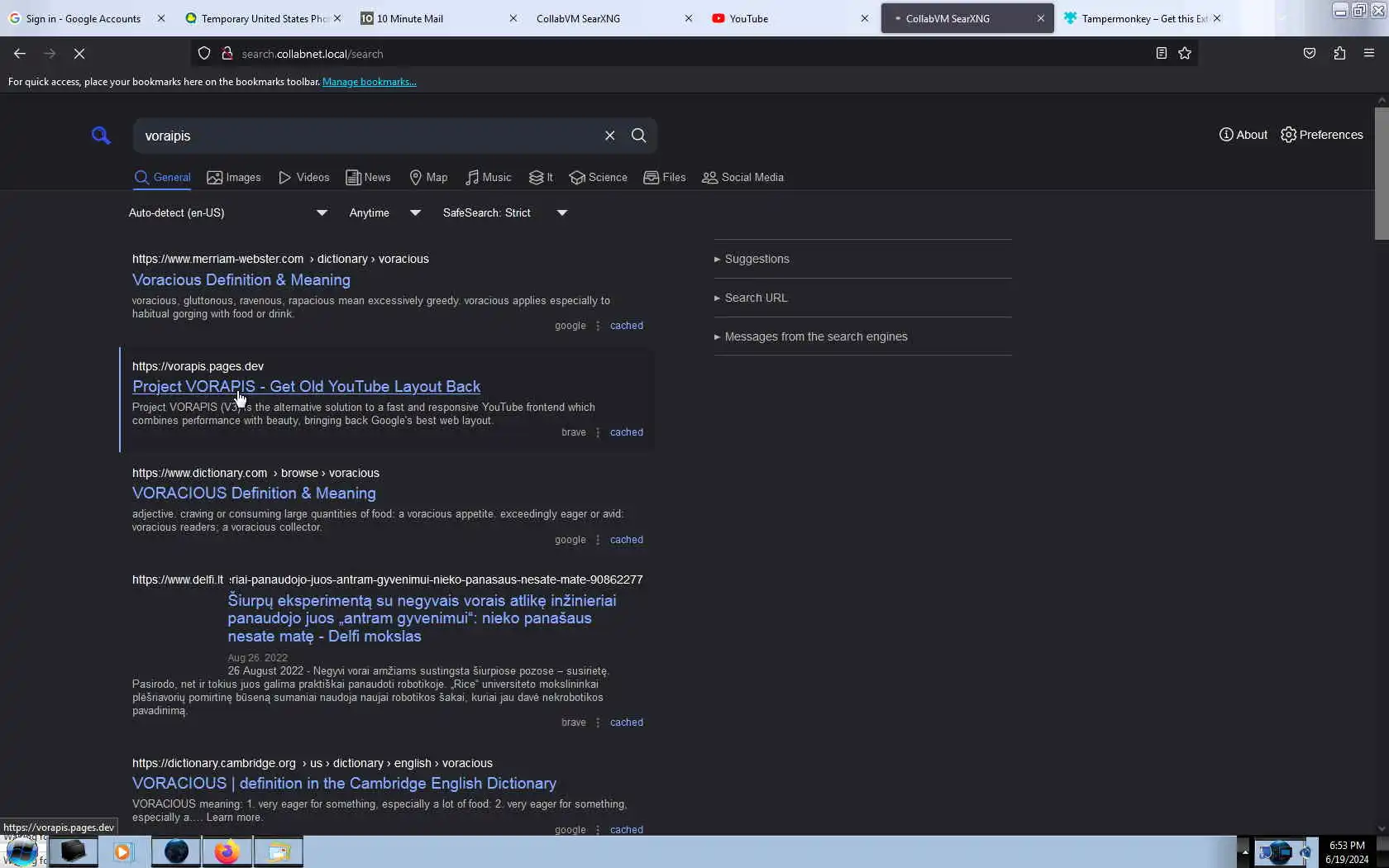Open cached copy of dictionary.com result
Screen dimensions: 1389x868
[x=627, y=540]
